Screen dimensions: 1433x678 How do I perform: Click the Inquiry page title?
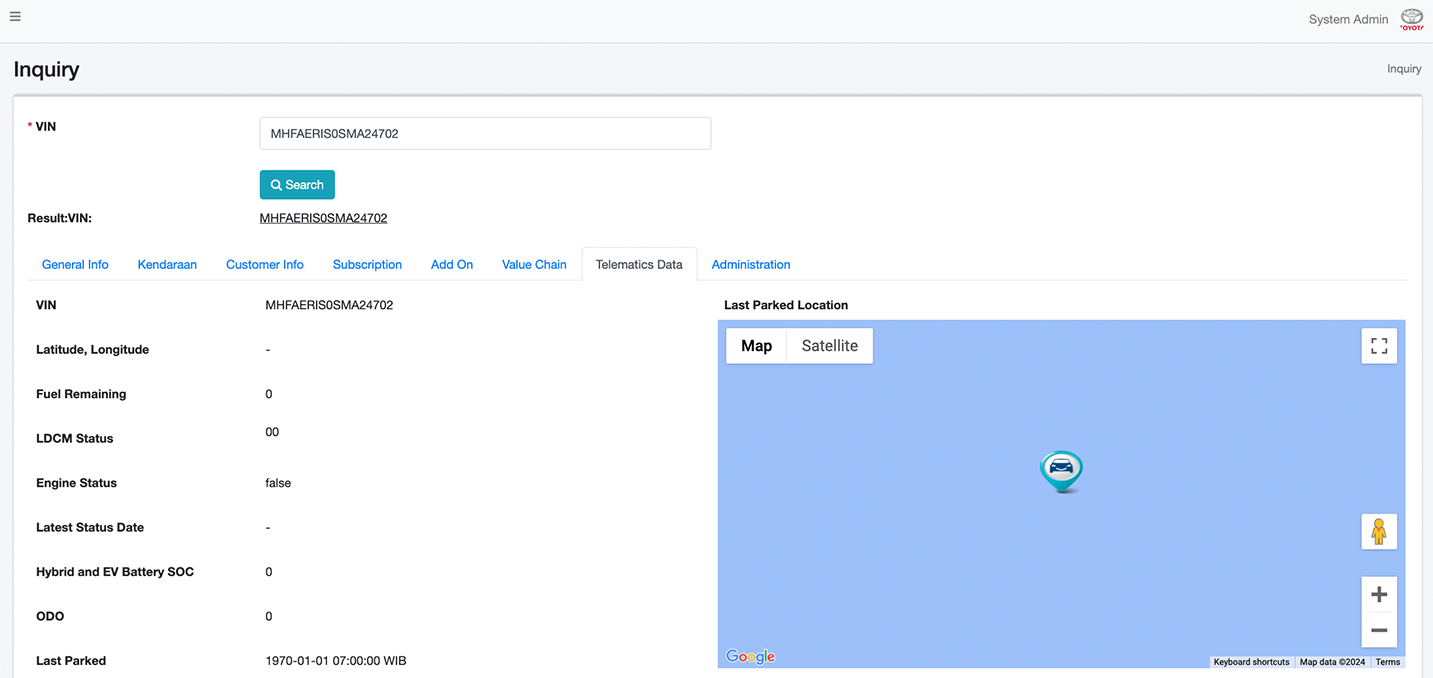coord(46,70)
